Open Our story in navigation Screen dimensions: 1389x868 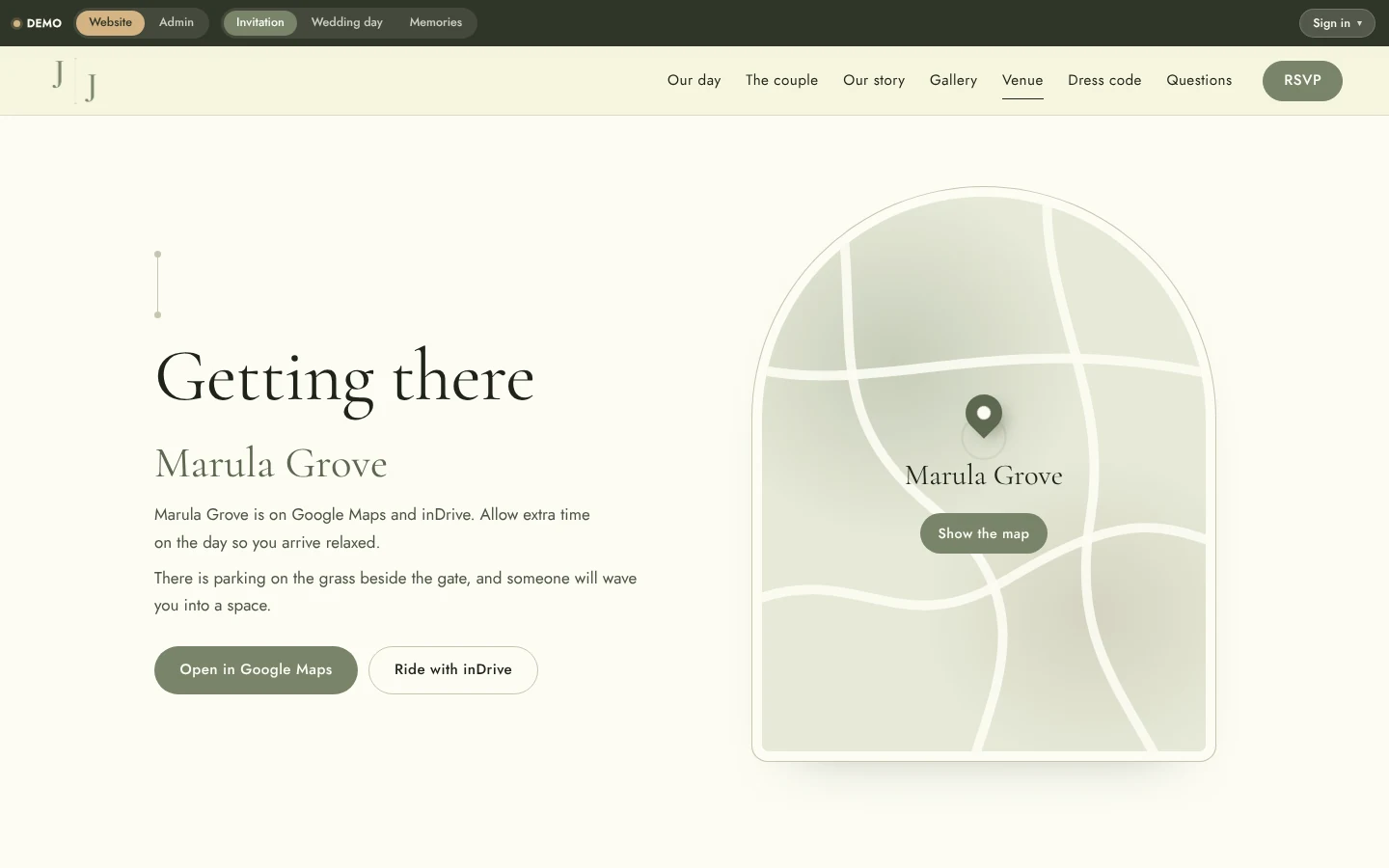click(x=874, y=80)
